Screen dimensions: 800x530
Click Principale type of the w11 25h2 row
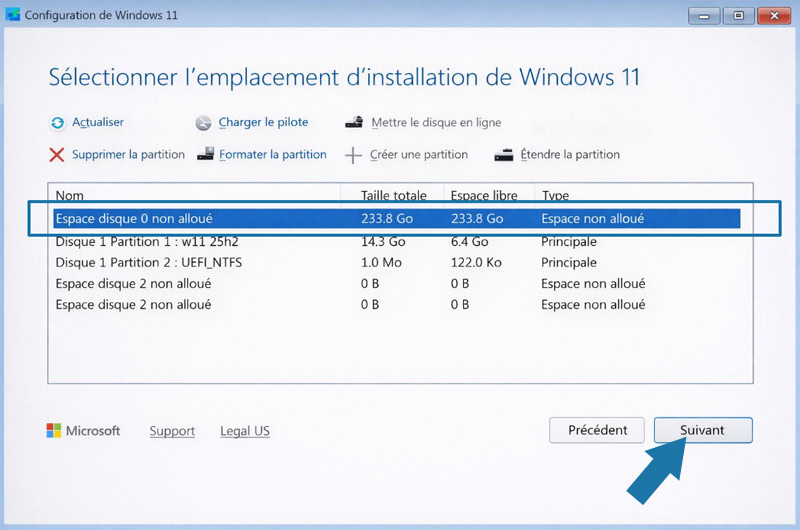pyautogui.click(x=569, y=241)
